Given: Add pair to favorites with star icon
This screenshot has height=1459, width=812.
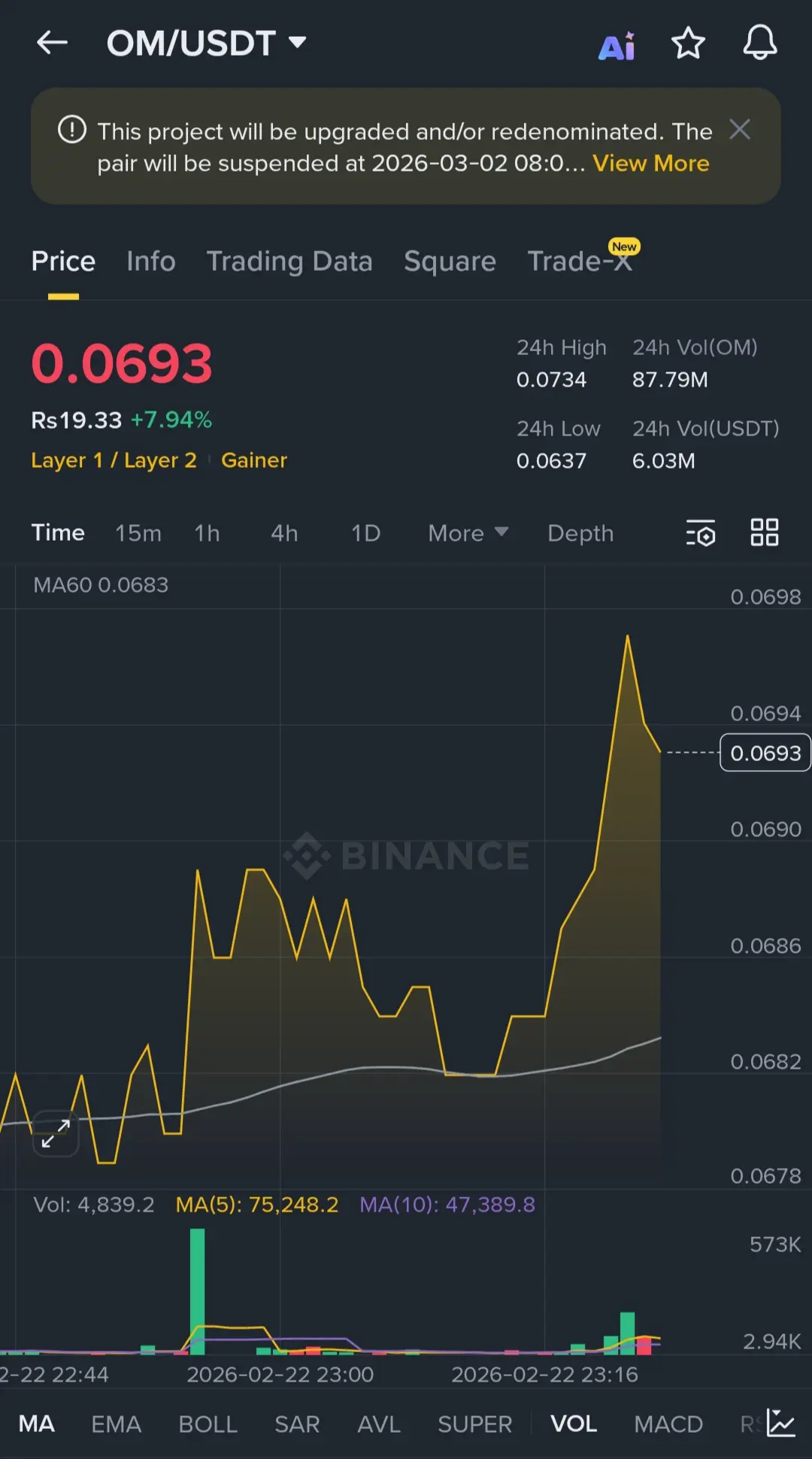Looking at the screenshot, I should (x=688, y=43).
